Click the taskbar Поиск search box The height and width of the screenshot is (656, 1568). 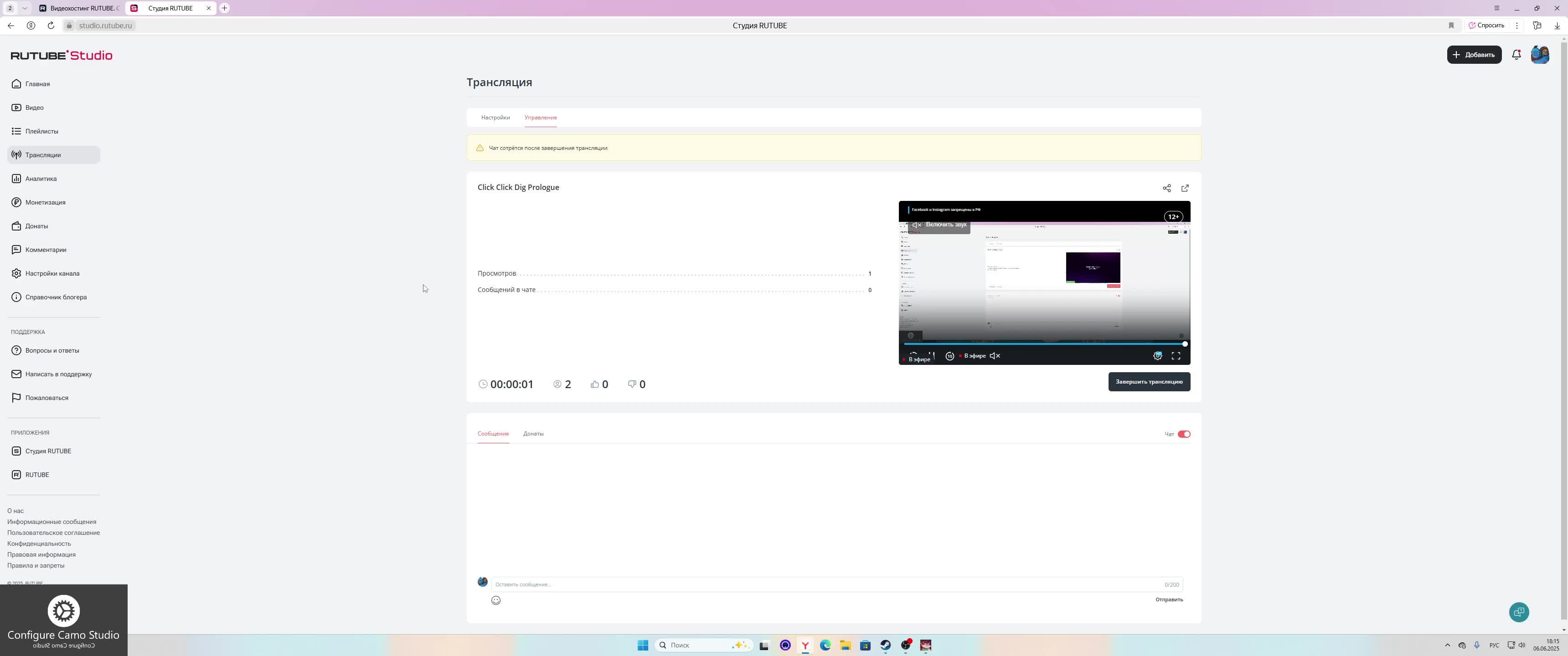(704, 646)
